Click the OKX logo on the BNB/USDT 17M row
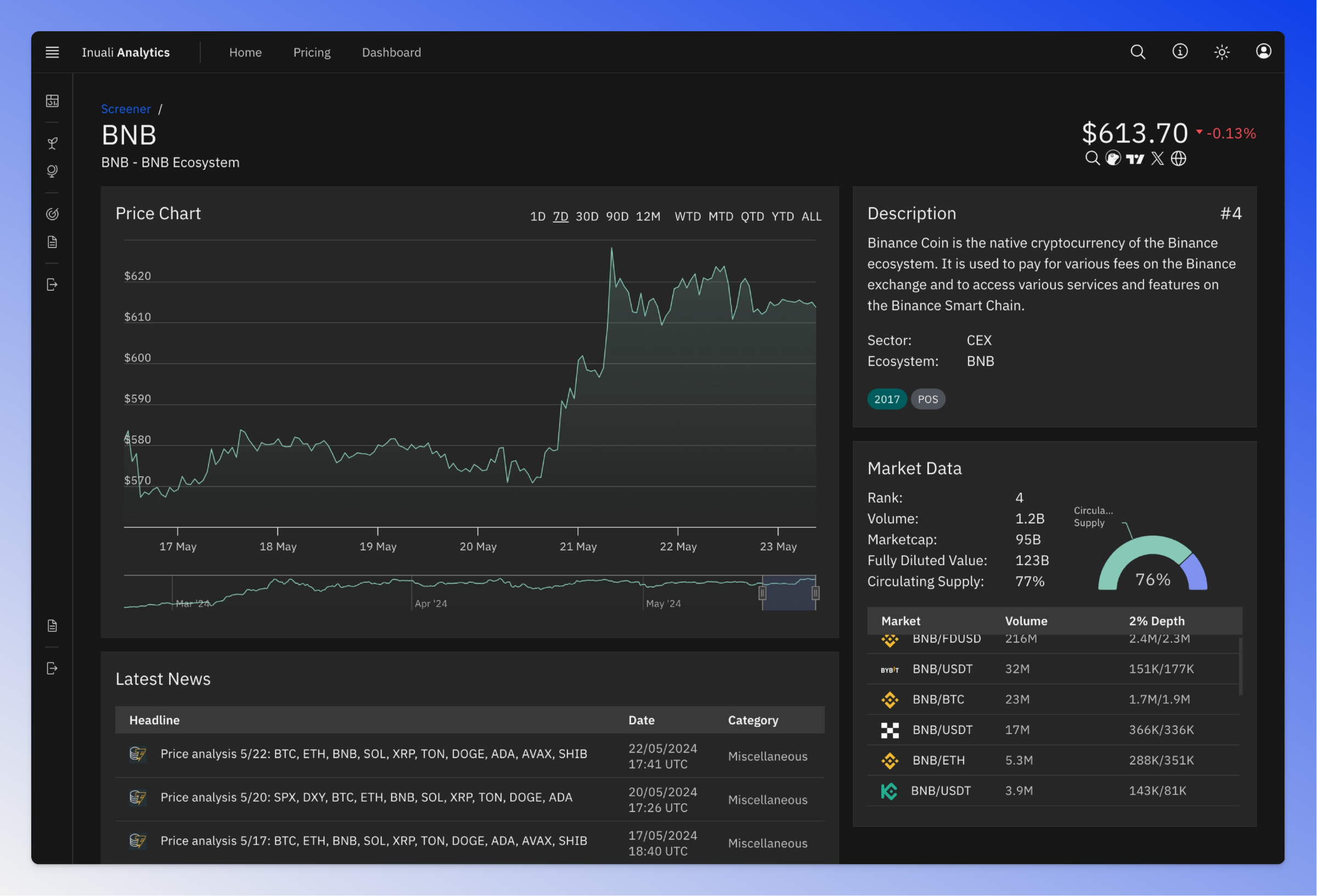 point(890,730)
